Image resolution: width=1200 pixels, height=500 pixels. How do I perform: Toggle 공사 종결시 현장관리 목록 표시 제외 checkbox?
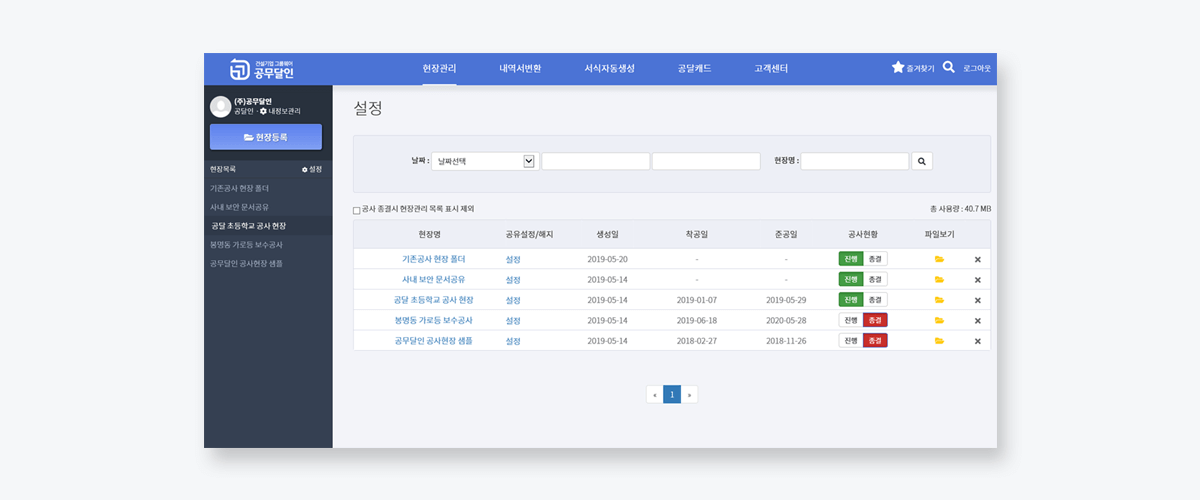click(x=356, y=210)
